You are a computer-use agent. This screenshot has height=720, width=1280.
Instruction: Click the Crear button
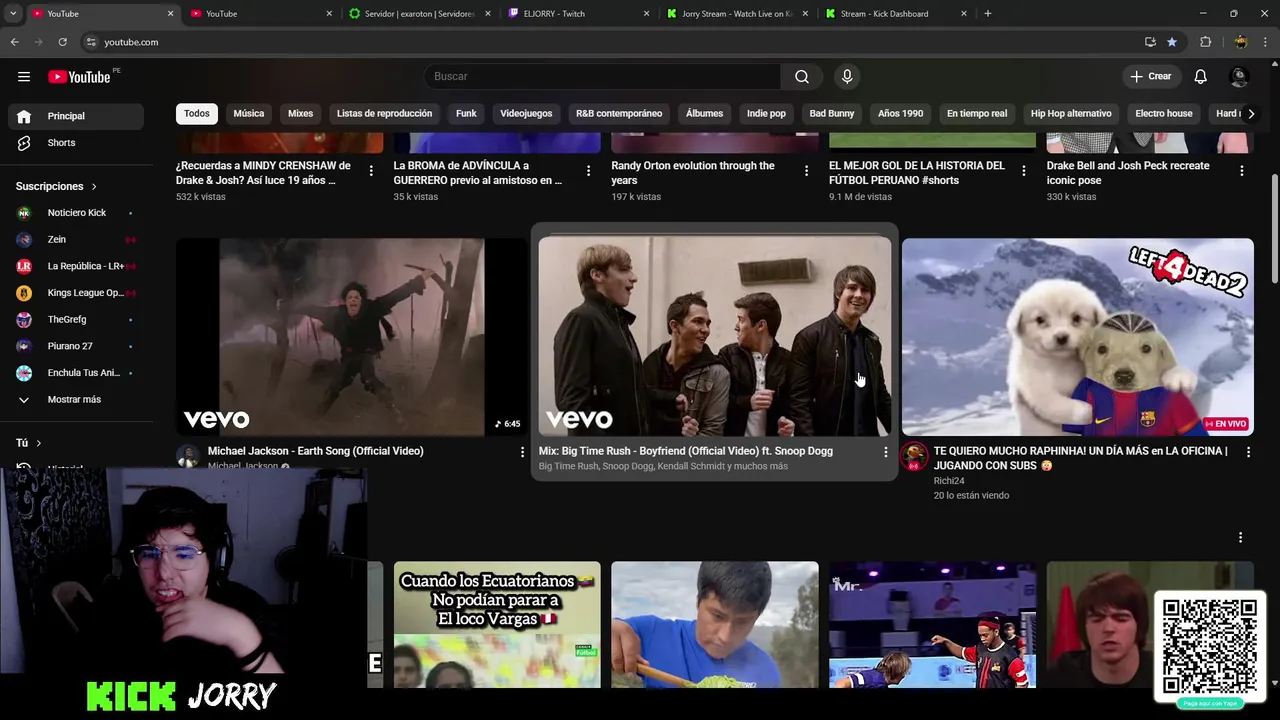click(1150, 77)
